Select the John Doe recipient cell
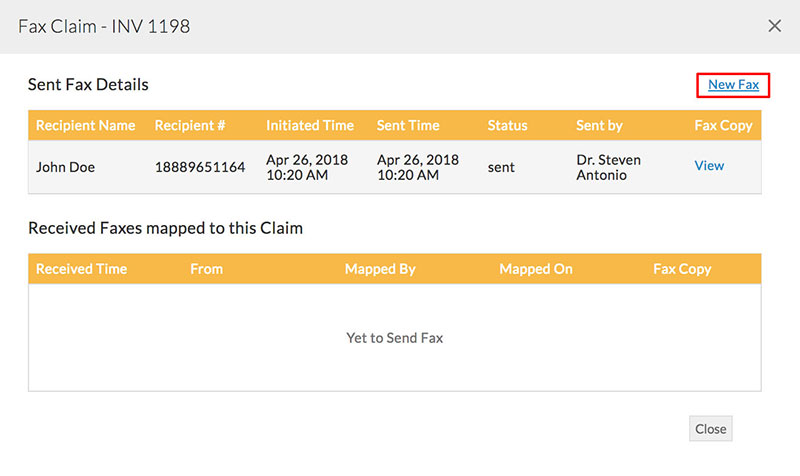Screen dimensions: 800x476 [65, 167]
